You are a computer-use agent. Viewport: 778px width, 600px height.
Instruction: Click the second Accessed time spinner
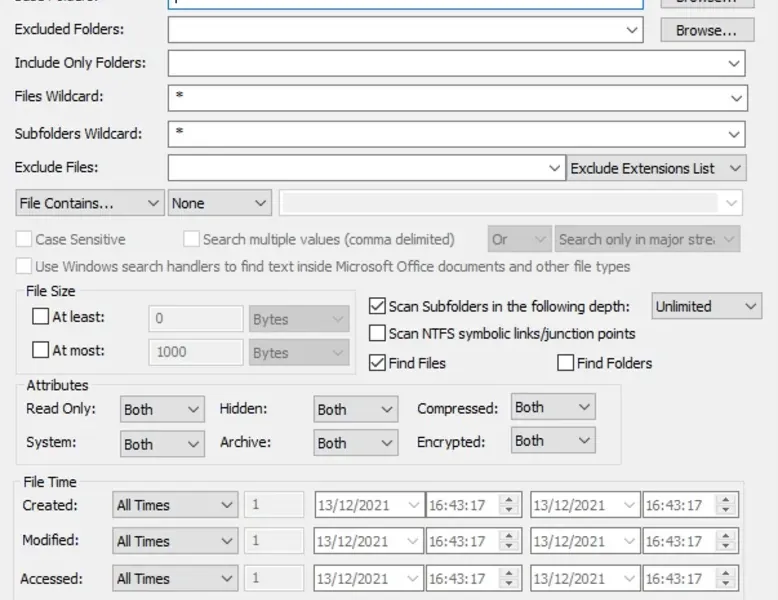pyautogui.click(x=726, y=578)
